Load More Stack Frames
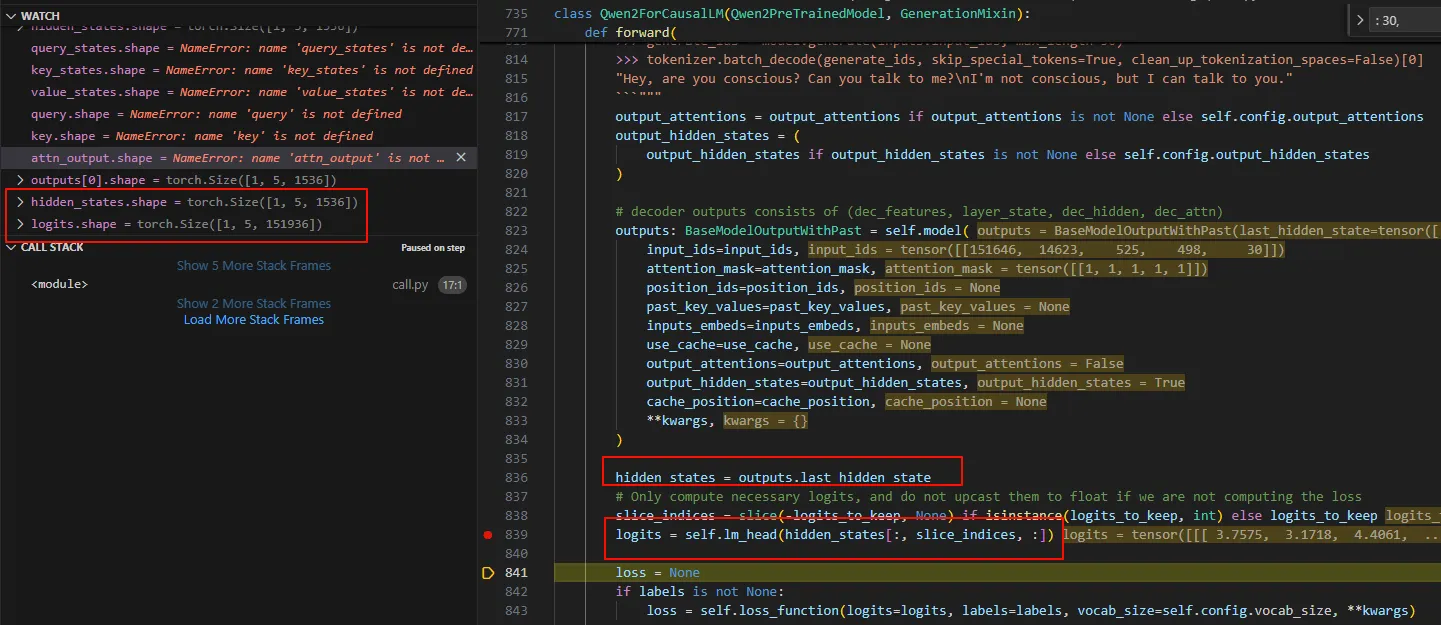This screenshot has width=1441, height=625. coord(254,320)
